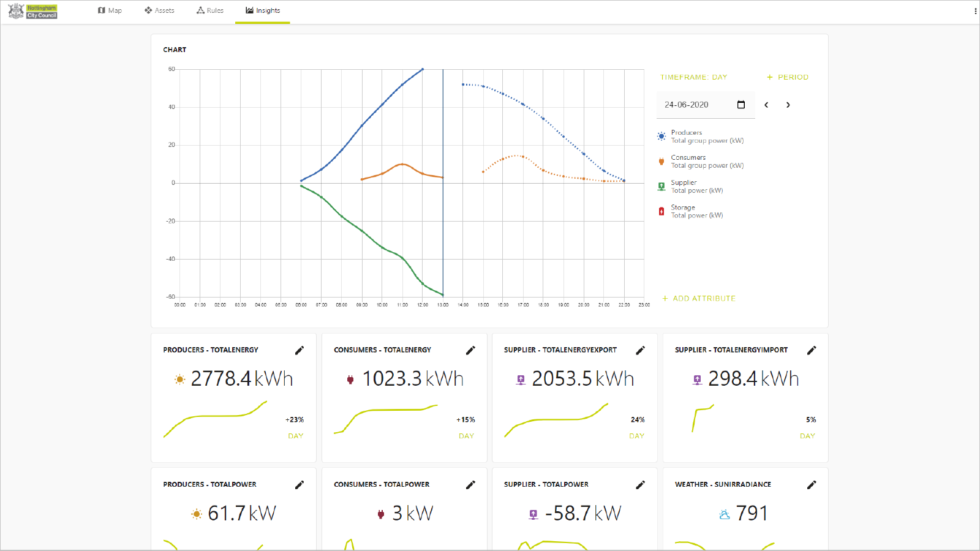This screenshot has height=551, width=980.
Task: Open the Timeframe: Day selector
Action: tap(693, 77)
